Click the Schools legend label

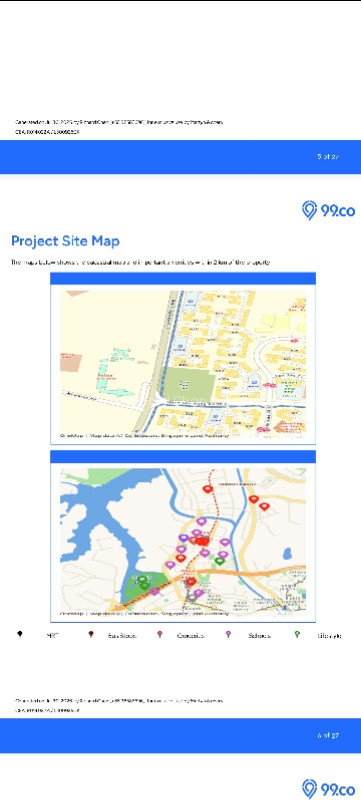click(x=260, y=636)
